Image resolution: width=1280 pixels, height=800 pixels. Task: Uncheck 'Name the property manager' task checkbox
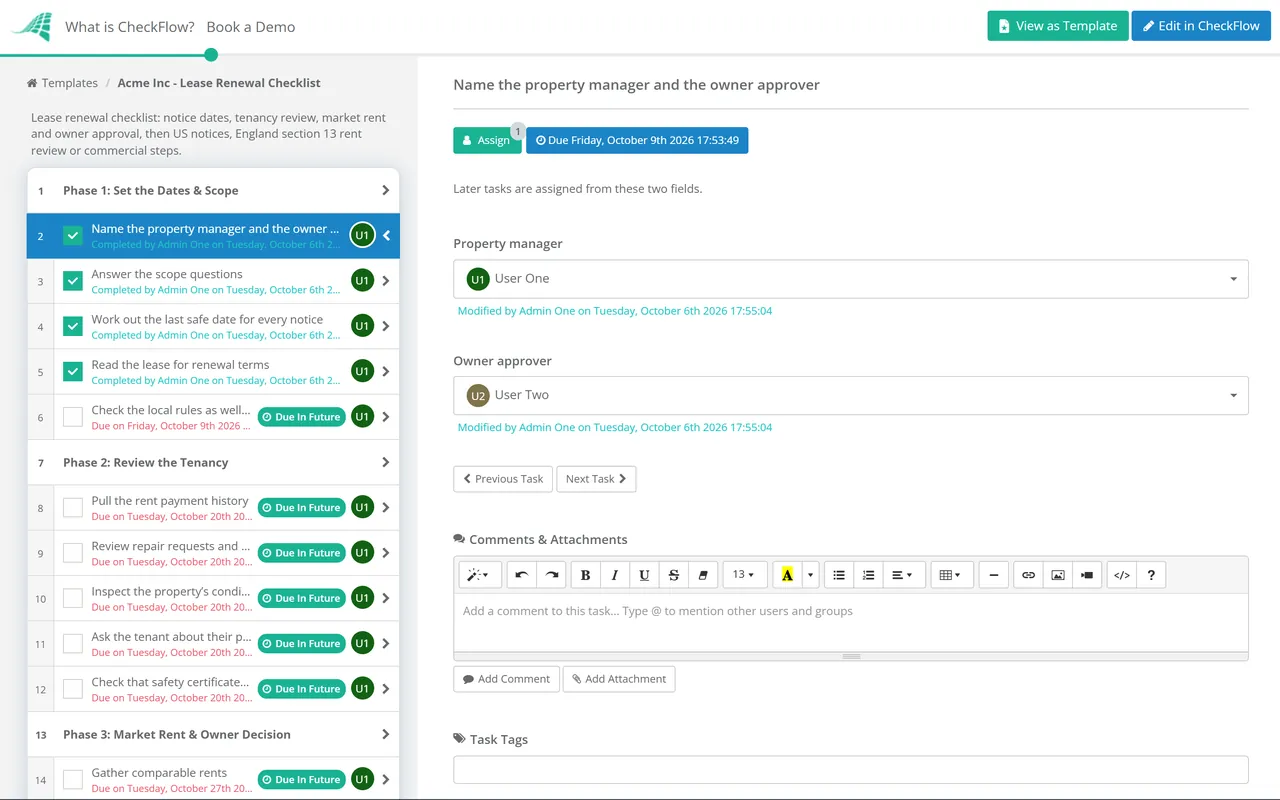click(73, 236)
